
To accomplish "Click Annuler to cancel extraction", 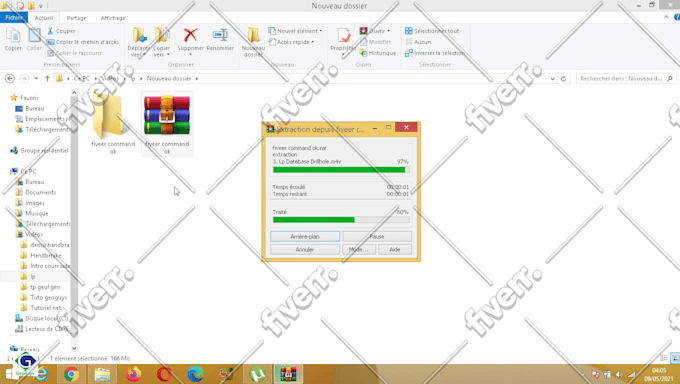I will (305, 249).
